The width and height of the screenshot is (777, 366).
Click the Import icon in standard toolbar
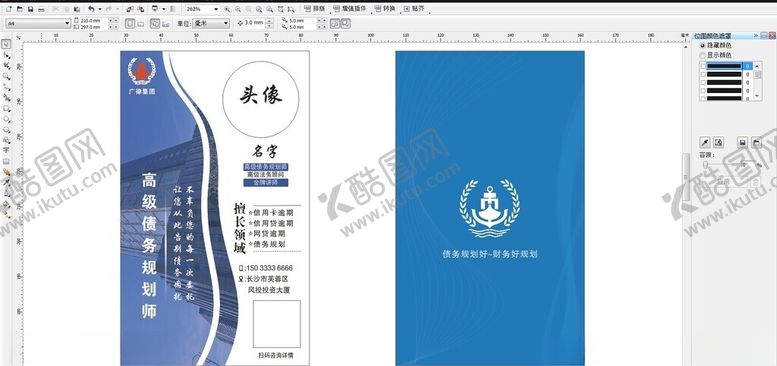click(x=129, y=9)
